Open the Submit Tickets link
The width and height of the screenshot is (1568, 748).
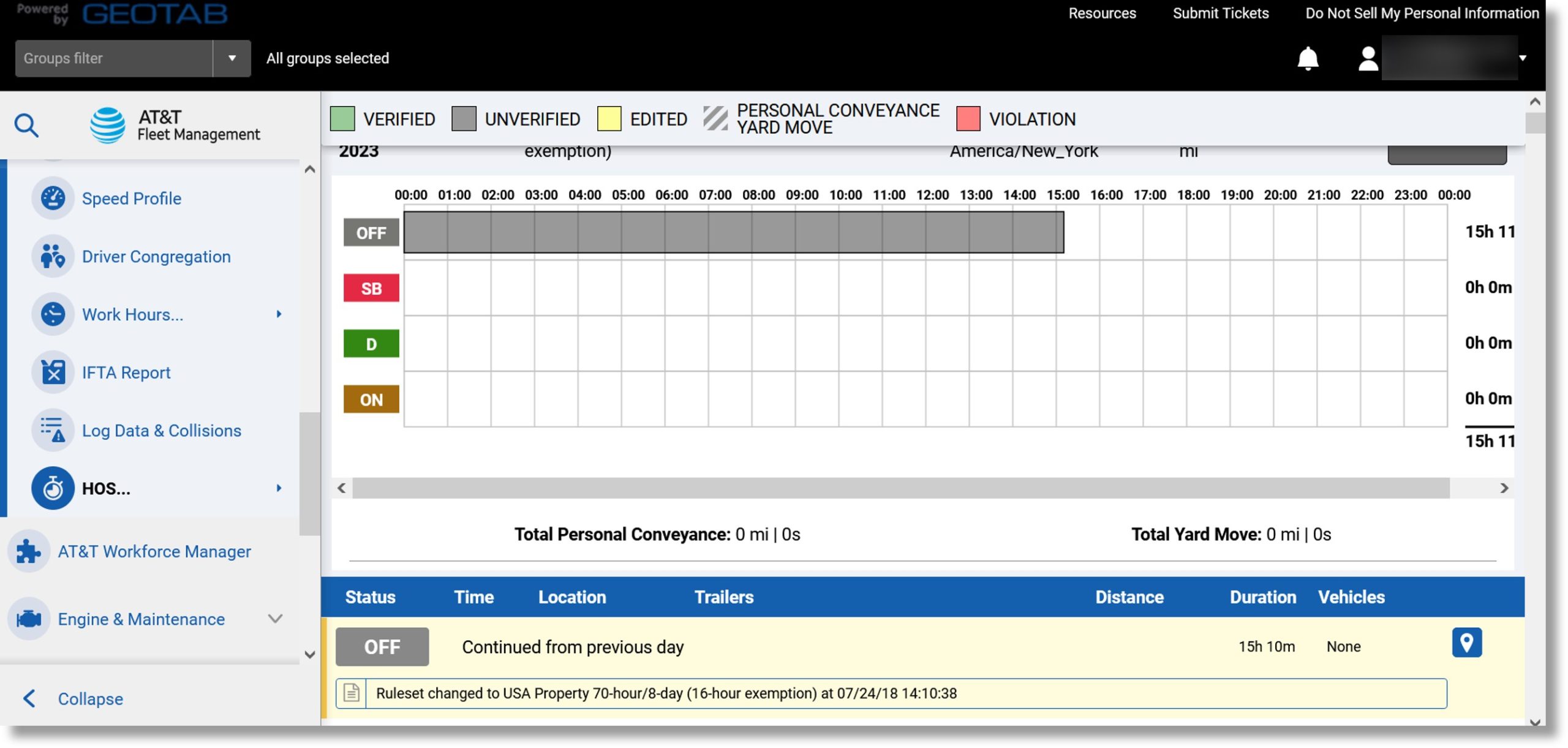pyautogui.click(x=1220, y=13)
